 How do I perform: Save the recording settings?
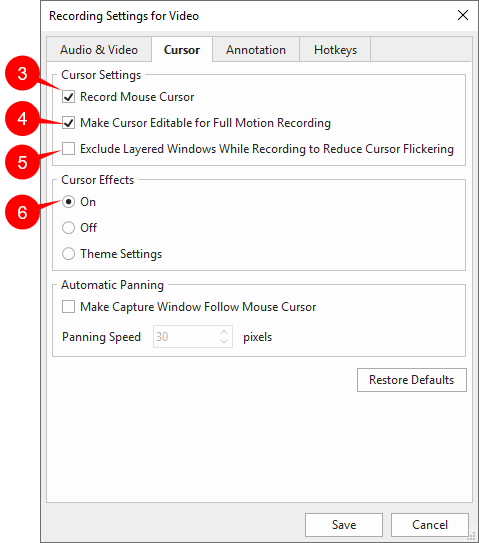[344, 525]
